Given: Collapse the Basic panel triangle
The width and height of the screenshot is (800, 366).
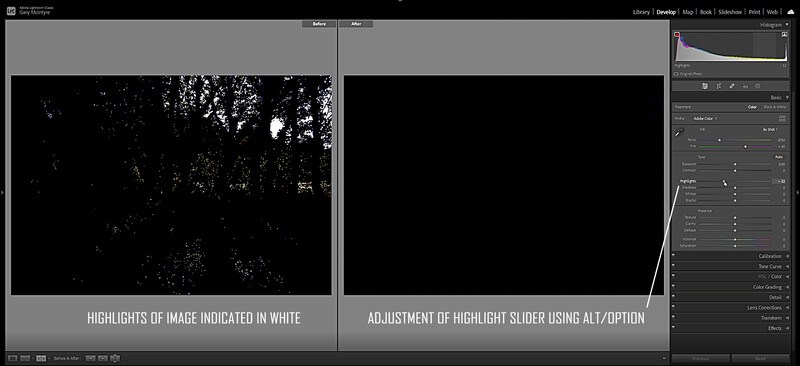Looking at the screenshot, I should coord(787,97).
